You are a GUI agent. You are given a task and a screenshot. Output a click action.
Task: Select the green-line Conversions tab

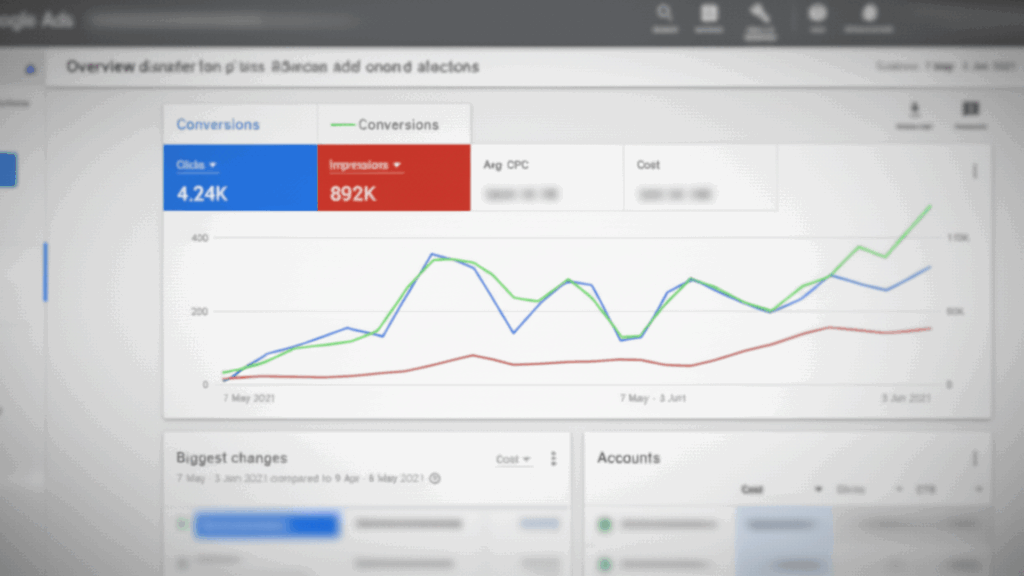(394, 125)
